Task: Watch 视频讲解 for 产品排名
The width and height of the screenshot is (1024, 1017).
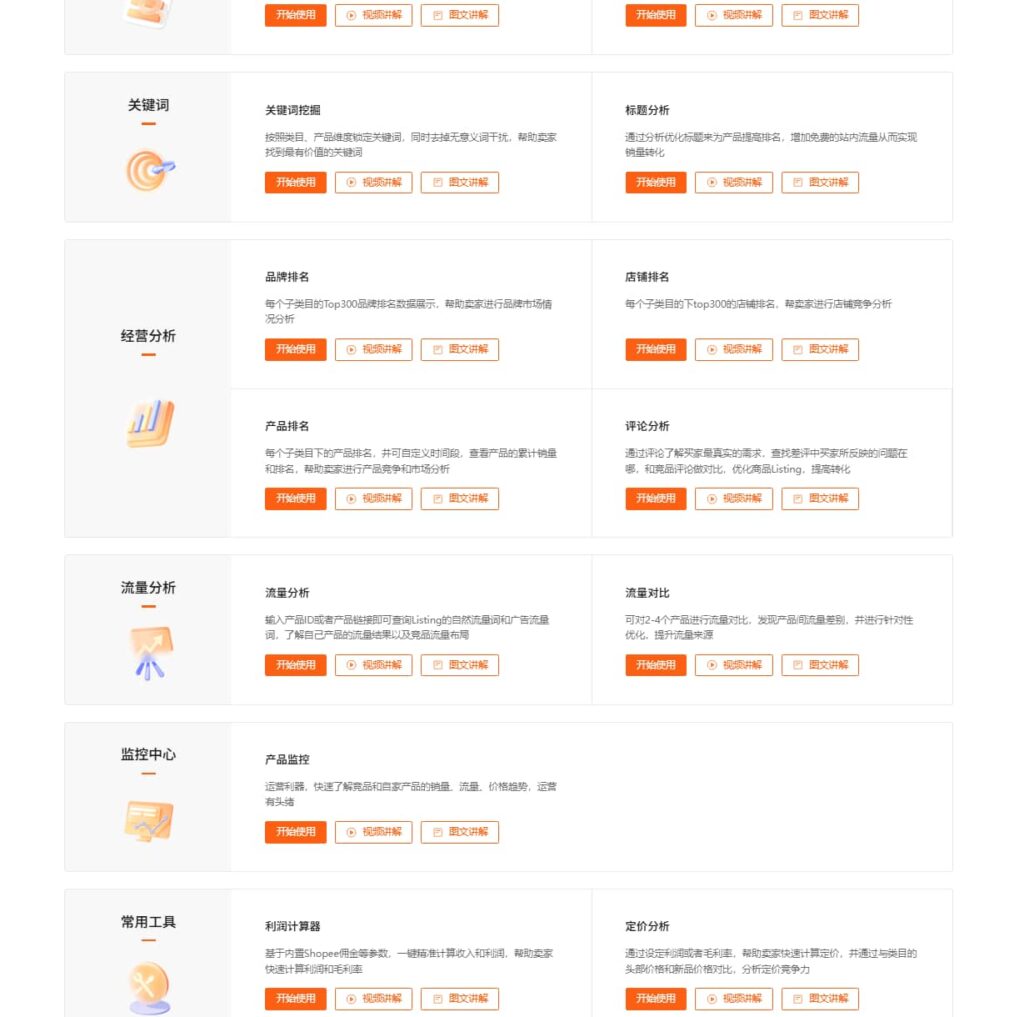Action: [373, 498]
